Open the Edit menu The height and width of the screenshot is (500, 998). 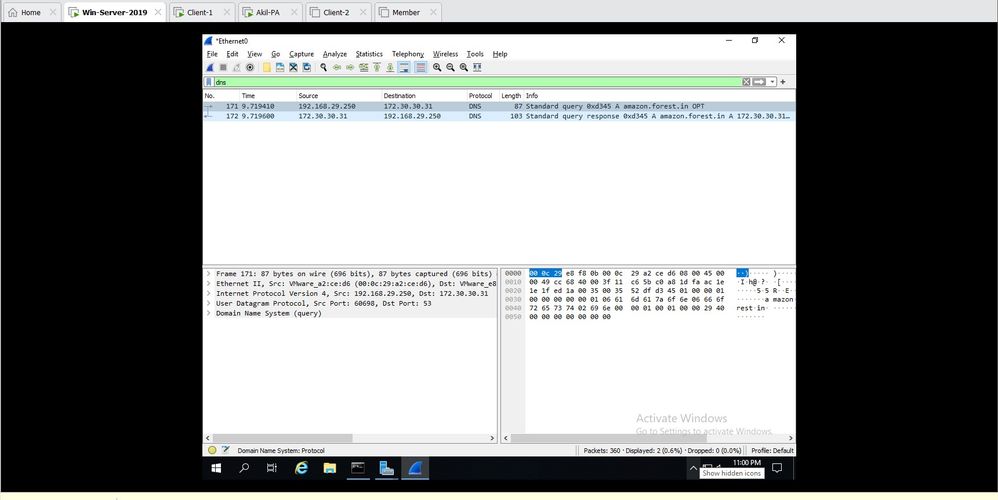tap(232, 54)
